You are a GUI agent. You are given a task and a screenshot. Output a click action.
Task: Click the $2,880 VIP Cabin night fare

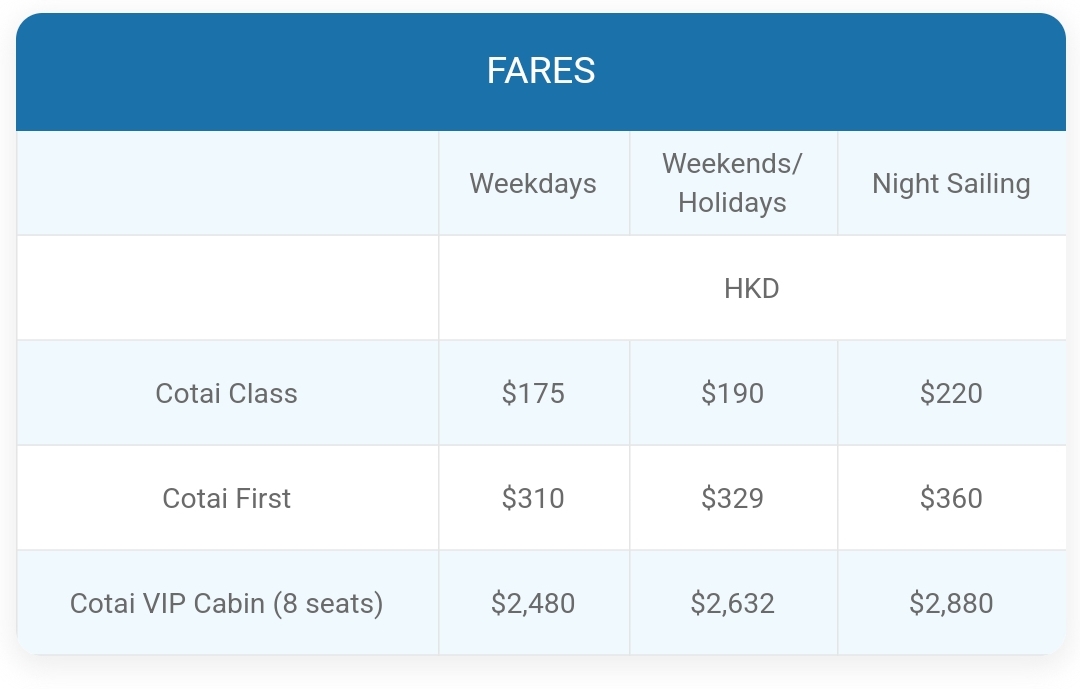click(951, 604)
